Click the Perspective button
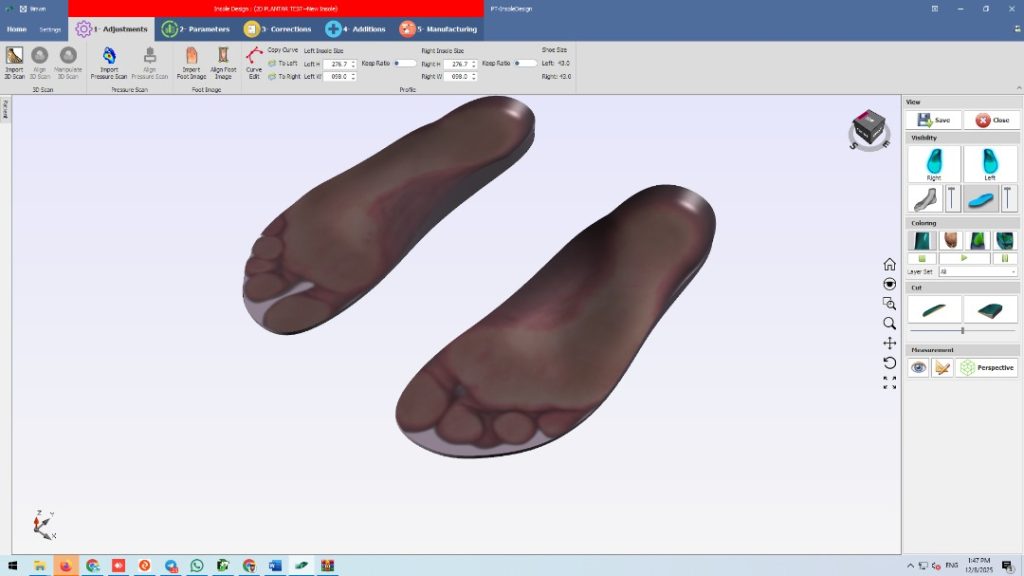Viewport: 1024px width, 576px height. 987,367
